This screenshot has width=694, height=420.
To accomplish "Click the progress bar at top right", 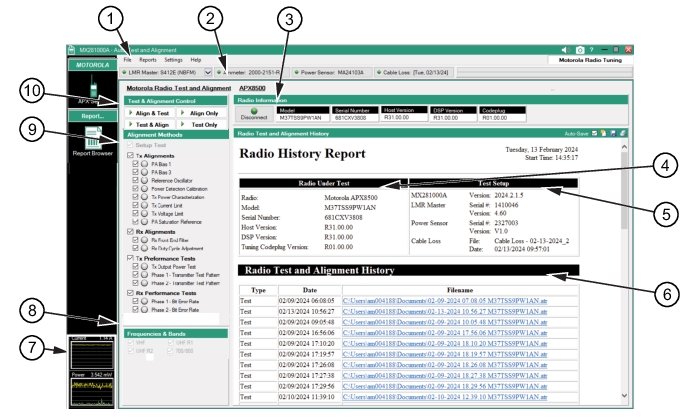I will [x=544, y=72].
